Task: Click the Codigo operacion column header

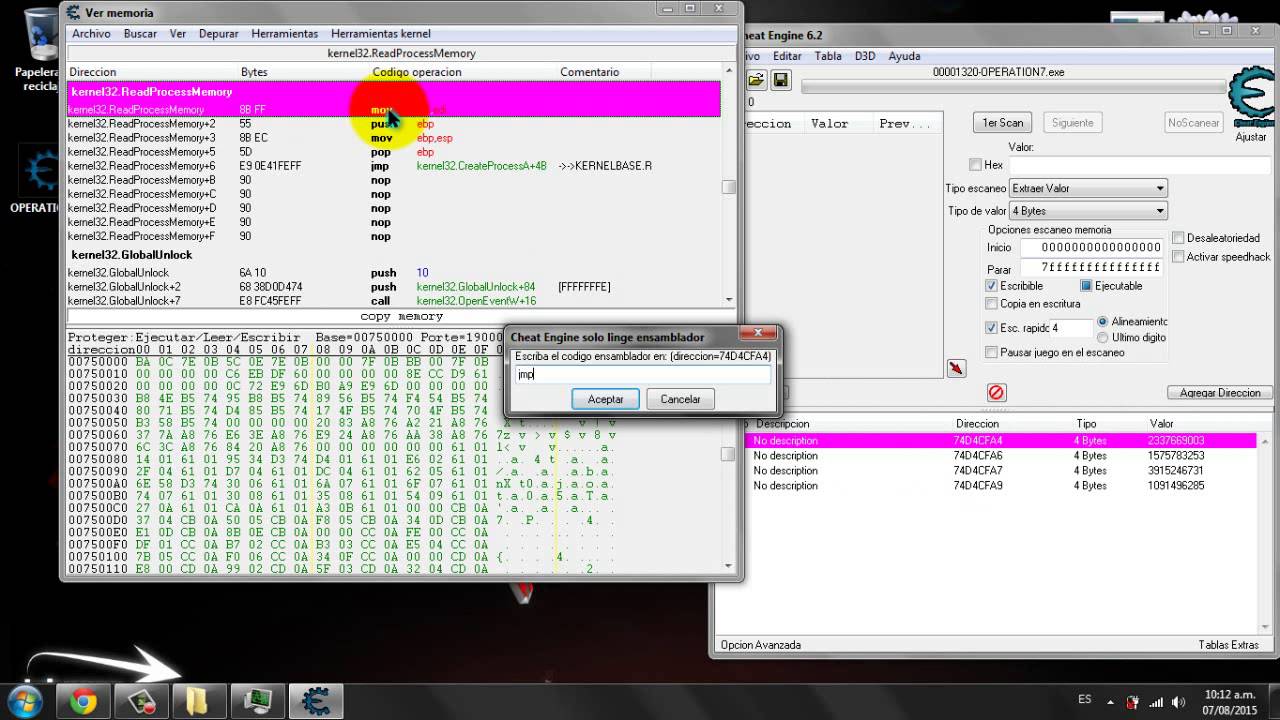Action: [x=417, y=72]
